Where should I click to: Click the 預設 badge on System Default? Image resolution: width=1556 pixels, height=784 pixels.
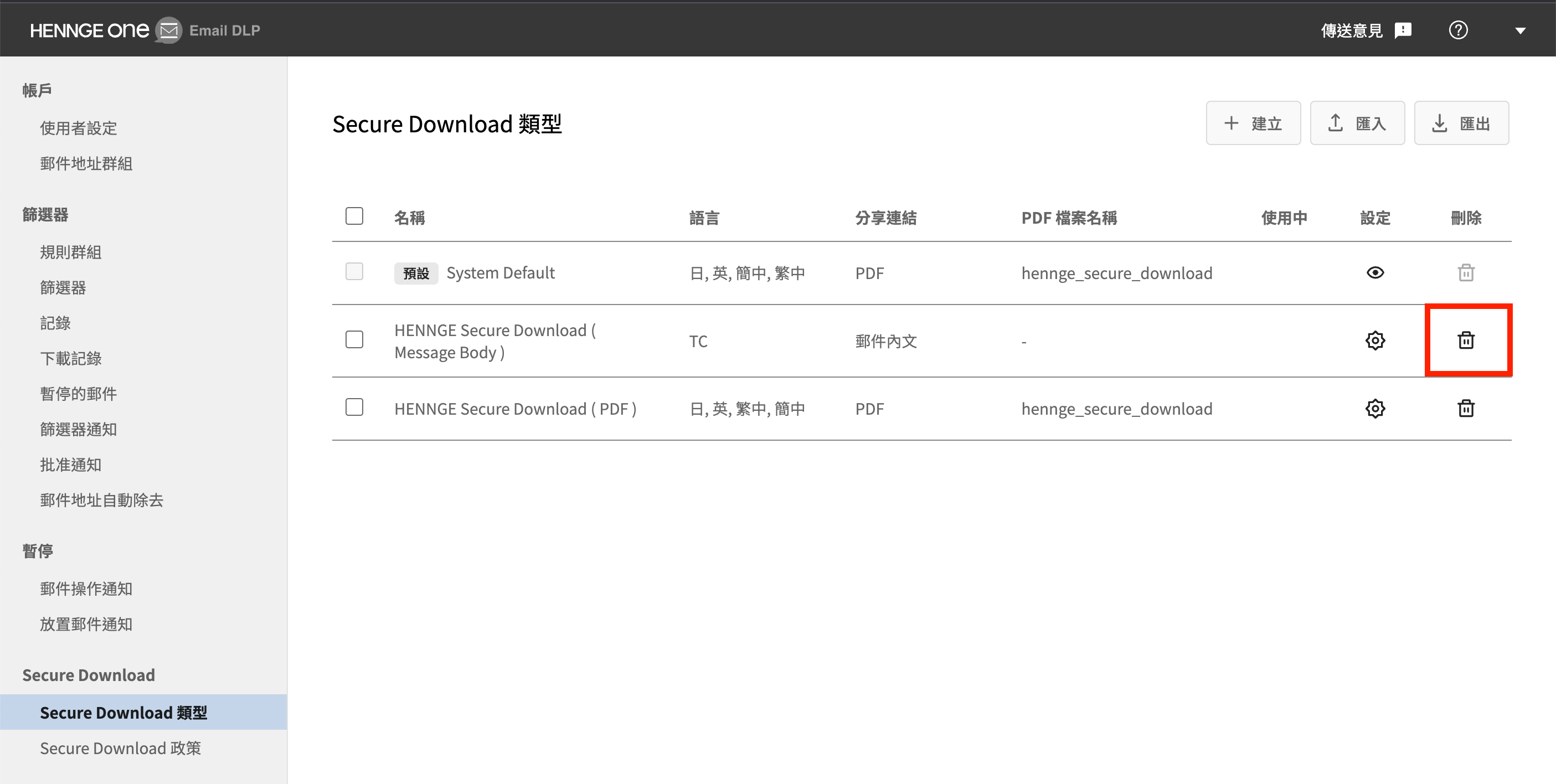416,273
